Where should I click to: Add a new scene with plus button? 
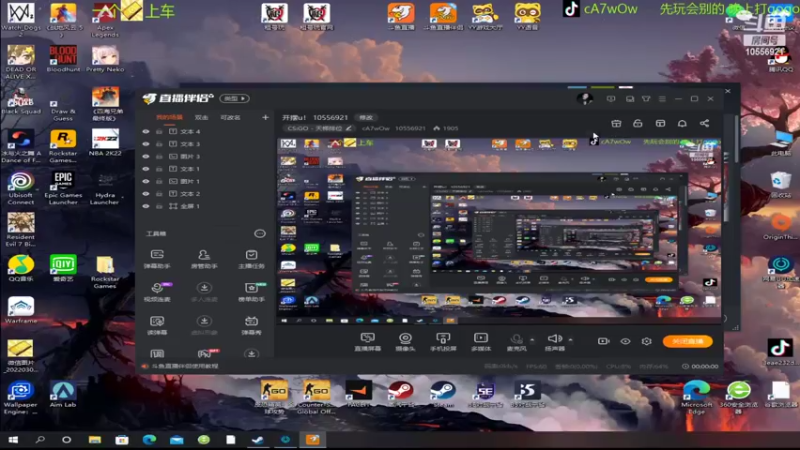pyautogui.click(x=265, y=117)
